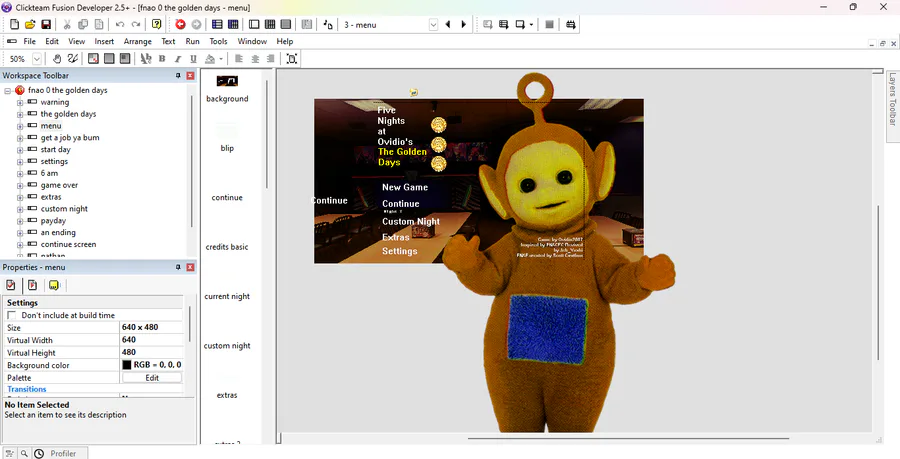This screenshot has width=900, height=459.
Task: Click the magnifier Find icon at bottom
Action: point(24,453)
